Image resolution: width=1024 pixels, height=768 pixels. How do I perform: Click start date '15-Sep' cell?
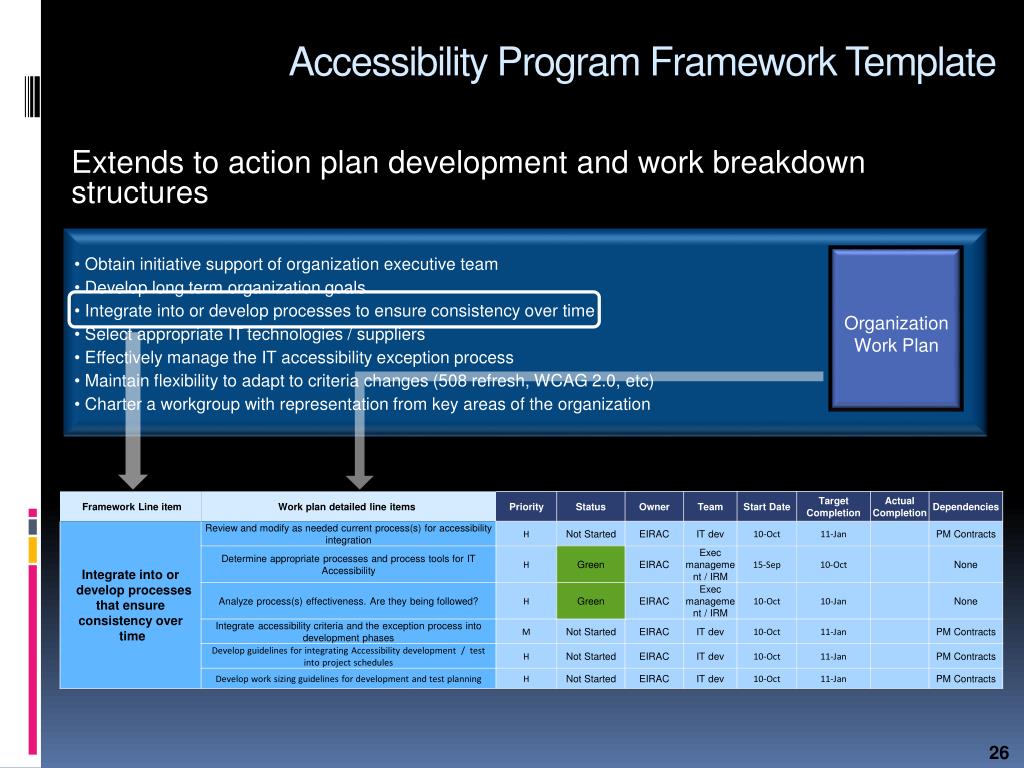pyautogui.click(x=767, y=565)
